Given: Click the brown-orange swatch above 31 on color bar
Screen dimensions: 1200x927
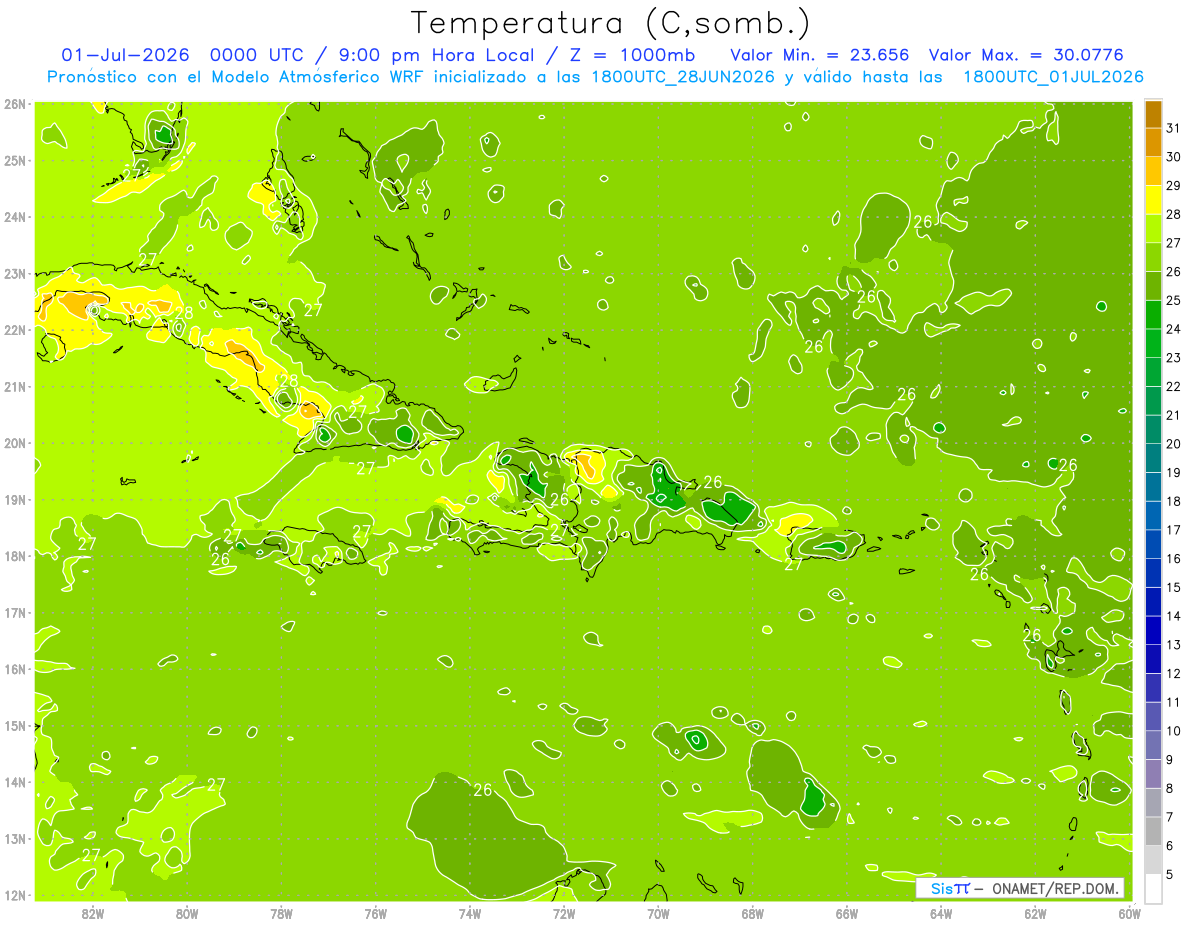Looking at the screenshot, I should 1153,115.
